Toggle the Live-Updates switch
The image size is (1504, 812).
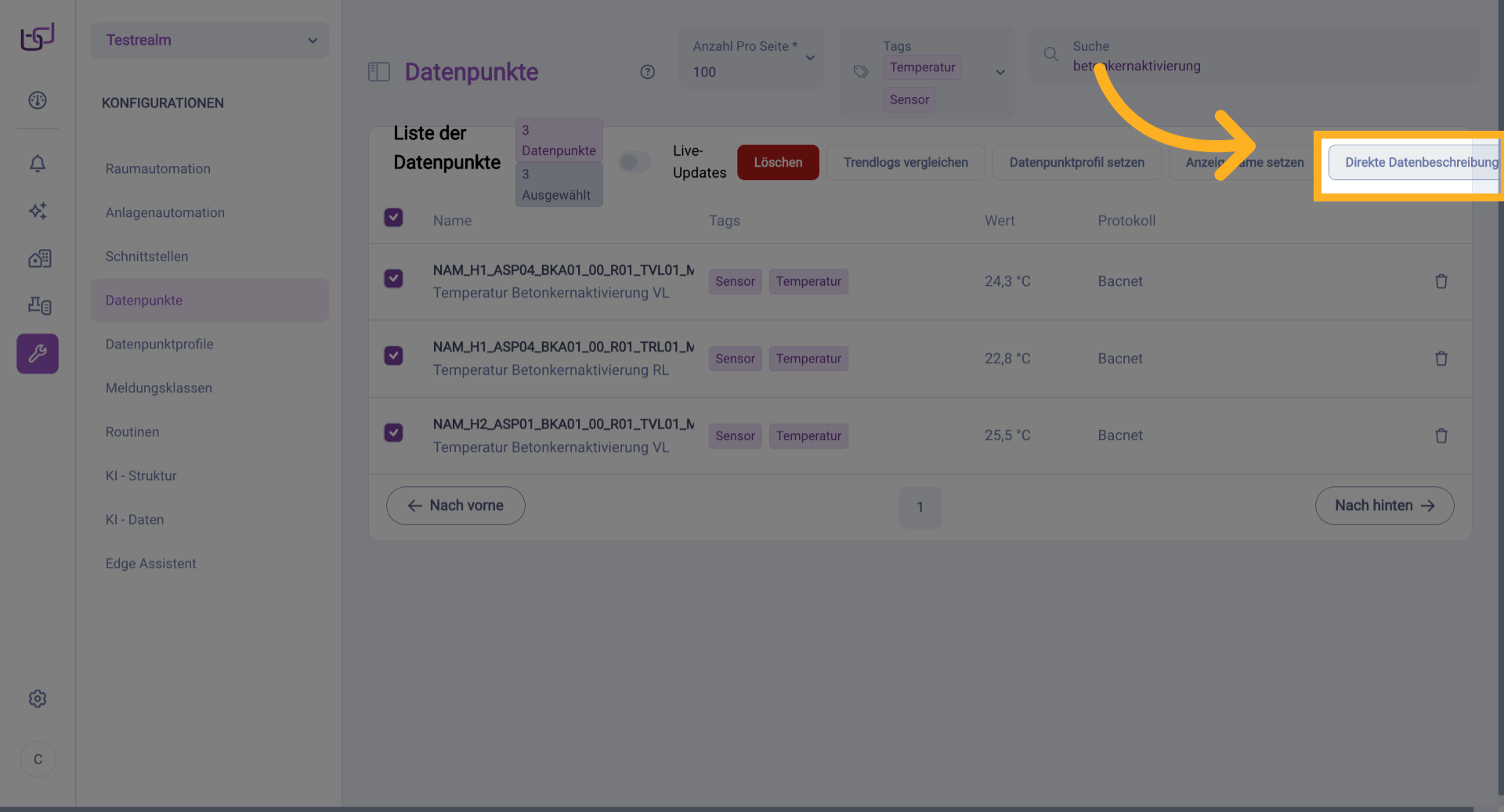coord(634,162)
